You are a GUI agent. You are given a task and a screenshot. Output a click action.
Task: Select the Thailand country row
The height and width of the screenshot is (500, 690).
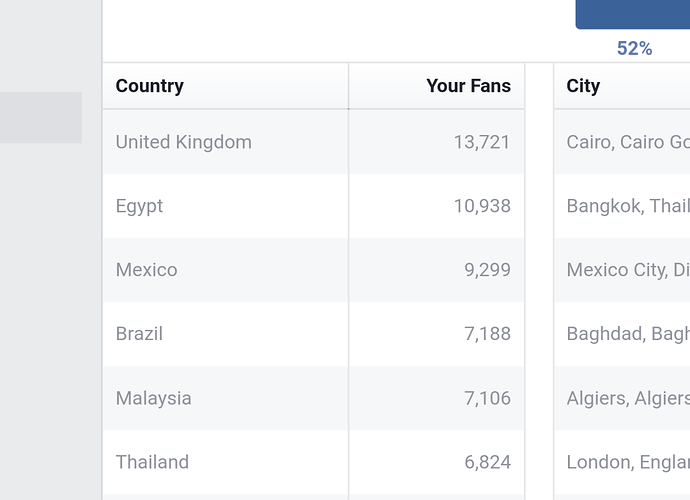(x=313, y=462)
